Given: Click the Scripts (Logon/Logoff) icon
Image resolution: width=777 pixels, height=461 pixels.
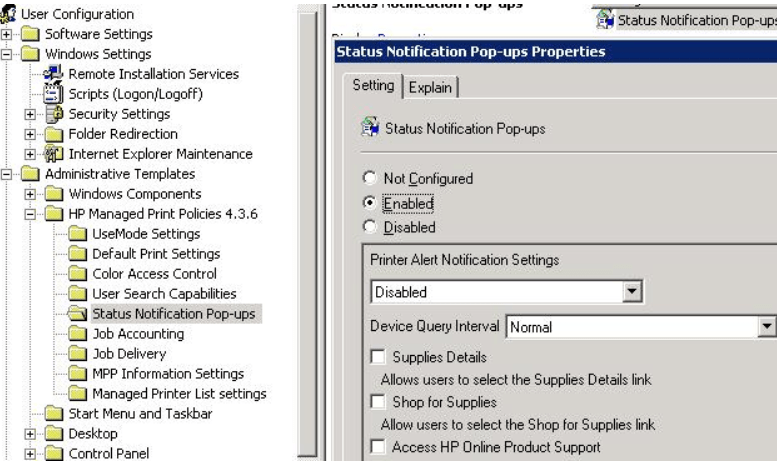Looking at the screenshot, I should 53,93.
